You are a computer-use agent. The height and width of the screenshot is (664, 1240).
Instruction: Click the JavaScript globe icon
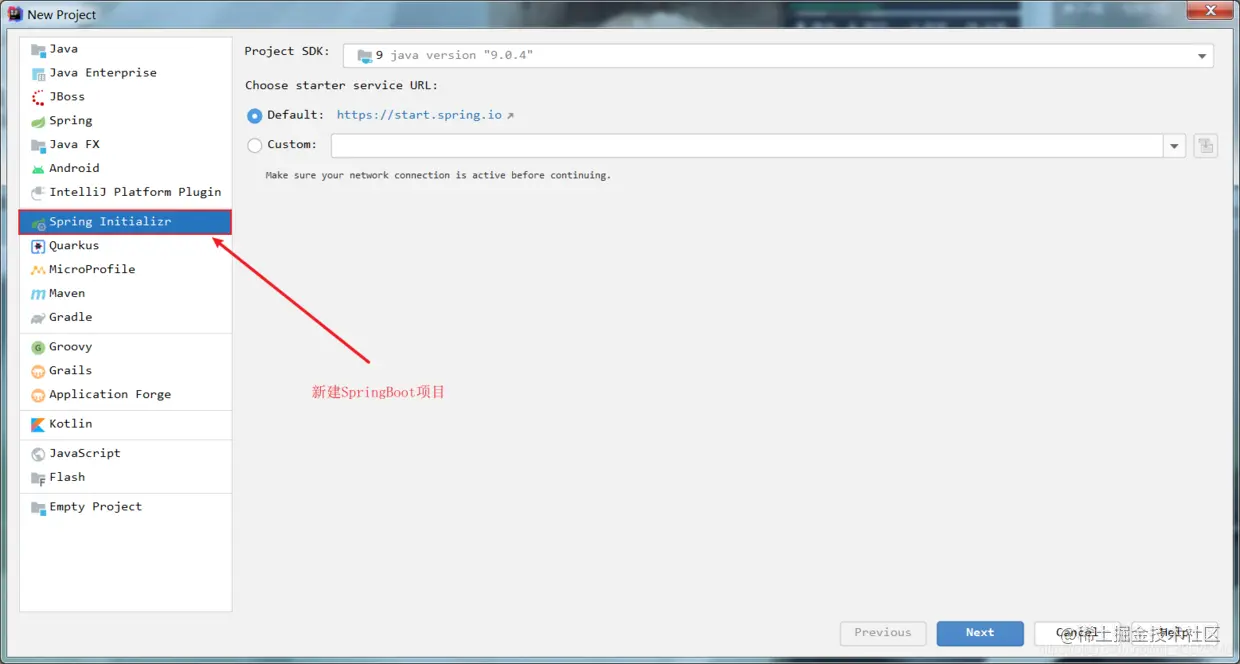point(38,454)
